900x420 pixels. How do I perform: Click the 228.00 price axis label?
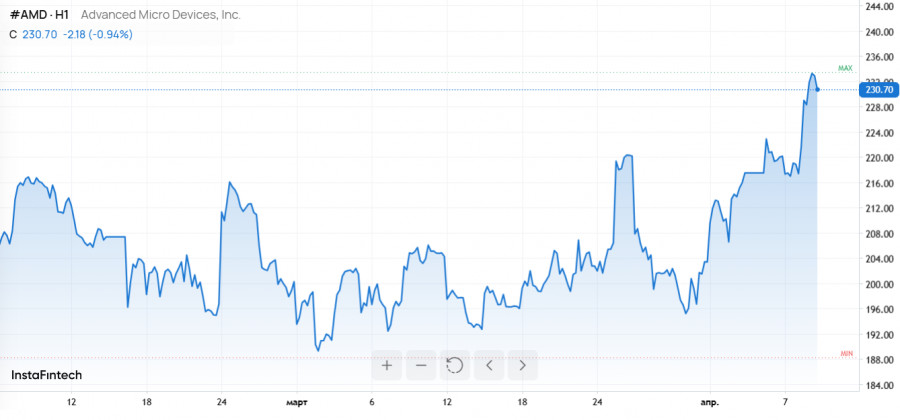coord(879,107)
